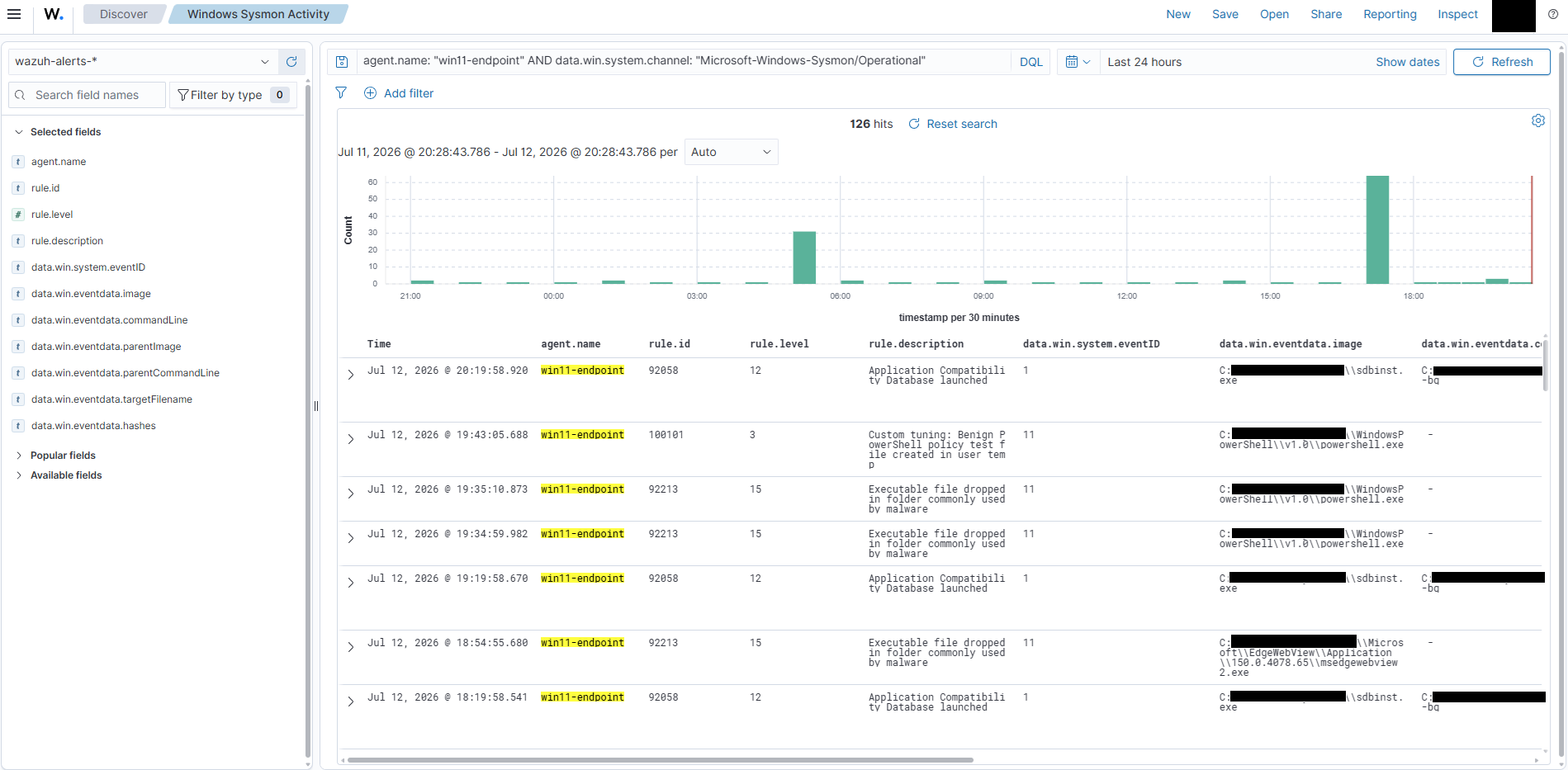This screenshot has height=770, width=1568.
Task: Click the data.win.system.eventID column header
Action: pyautogui.click(x=1091, y=344)
